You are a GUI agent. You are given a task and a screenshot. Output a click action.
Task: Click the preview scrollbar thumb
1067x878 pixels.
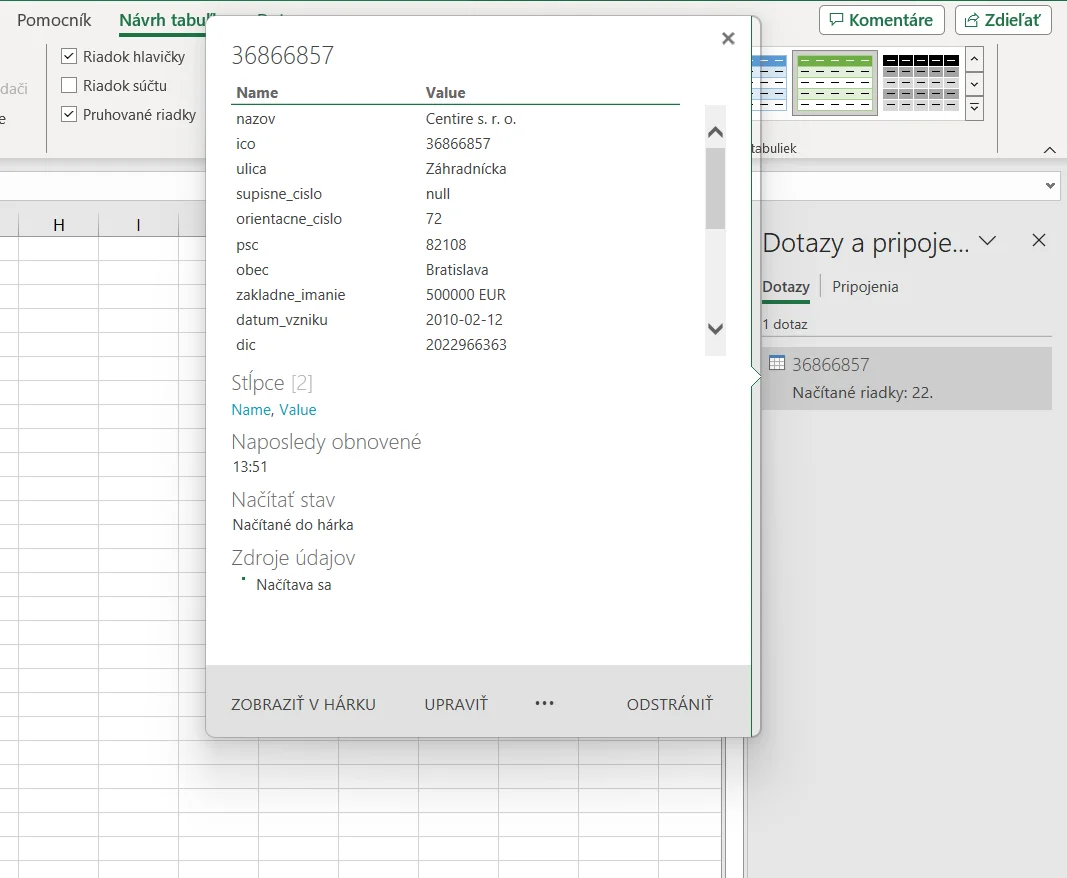point(715,188)
